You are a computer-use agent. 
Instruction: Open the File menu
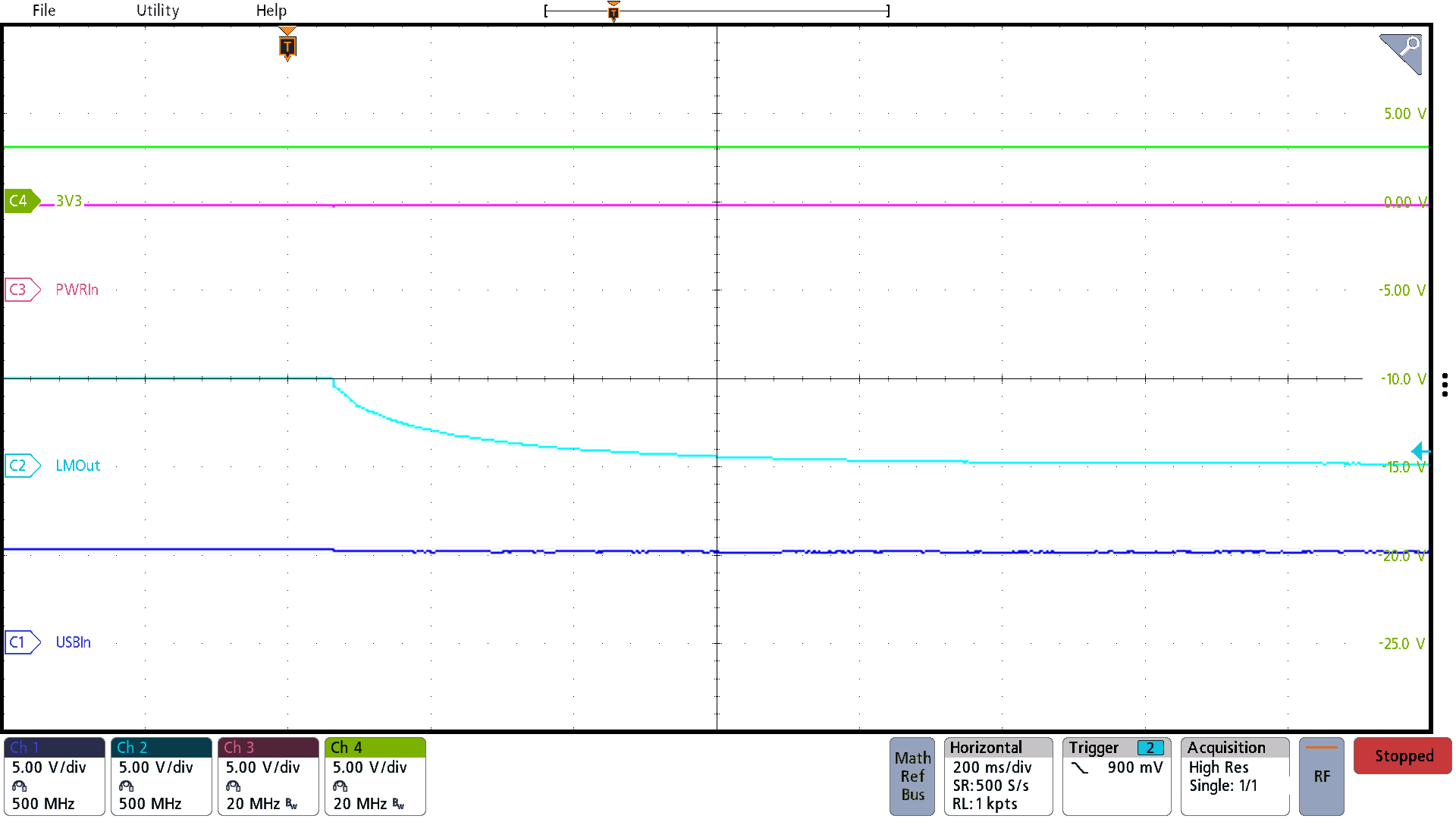click(43, 11)
